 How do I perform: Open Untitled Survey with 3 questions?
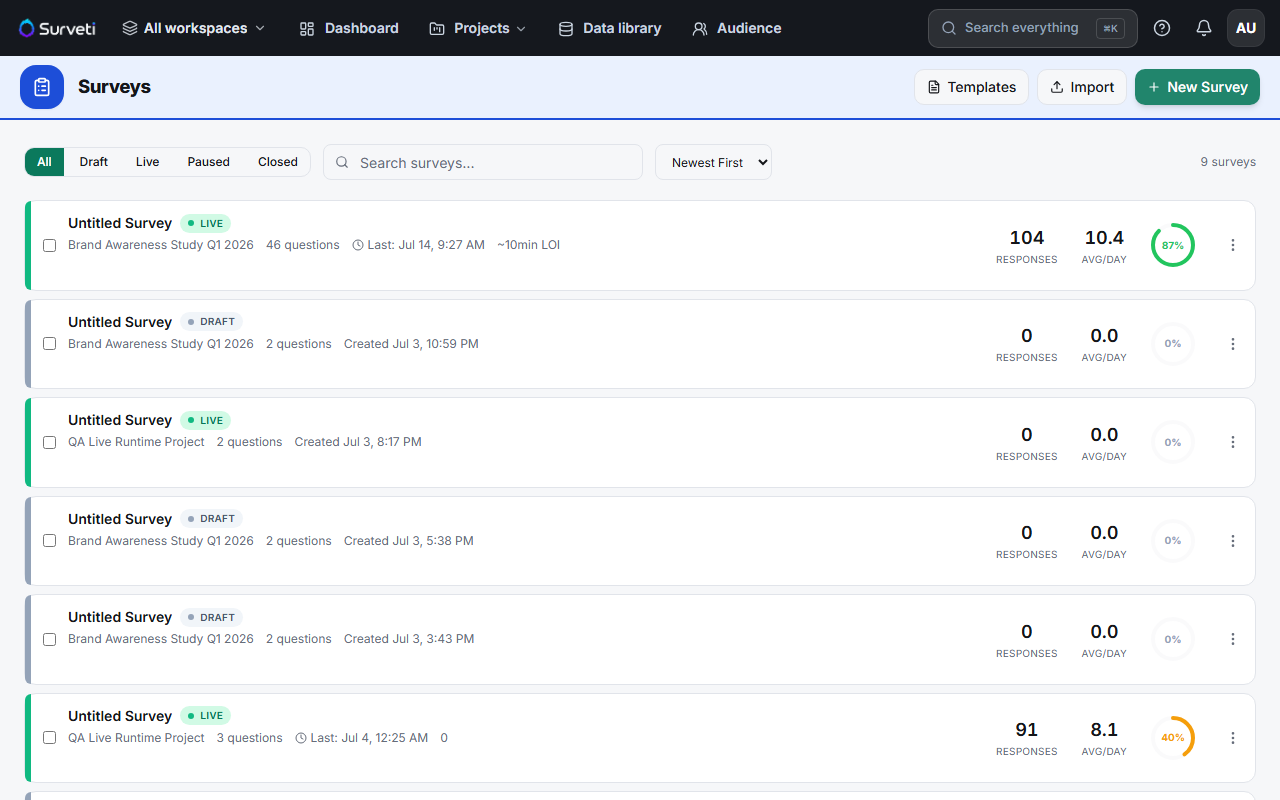120,716
